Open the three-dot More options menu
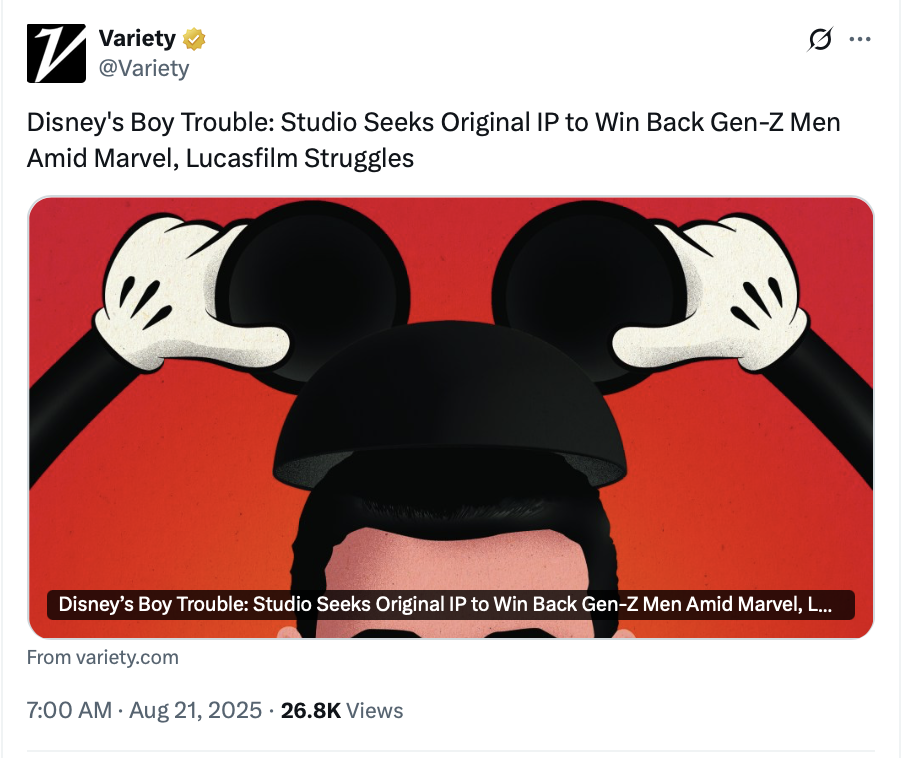 coord(859,39)
